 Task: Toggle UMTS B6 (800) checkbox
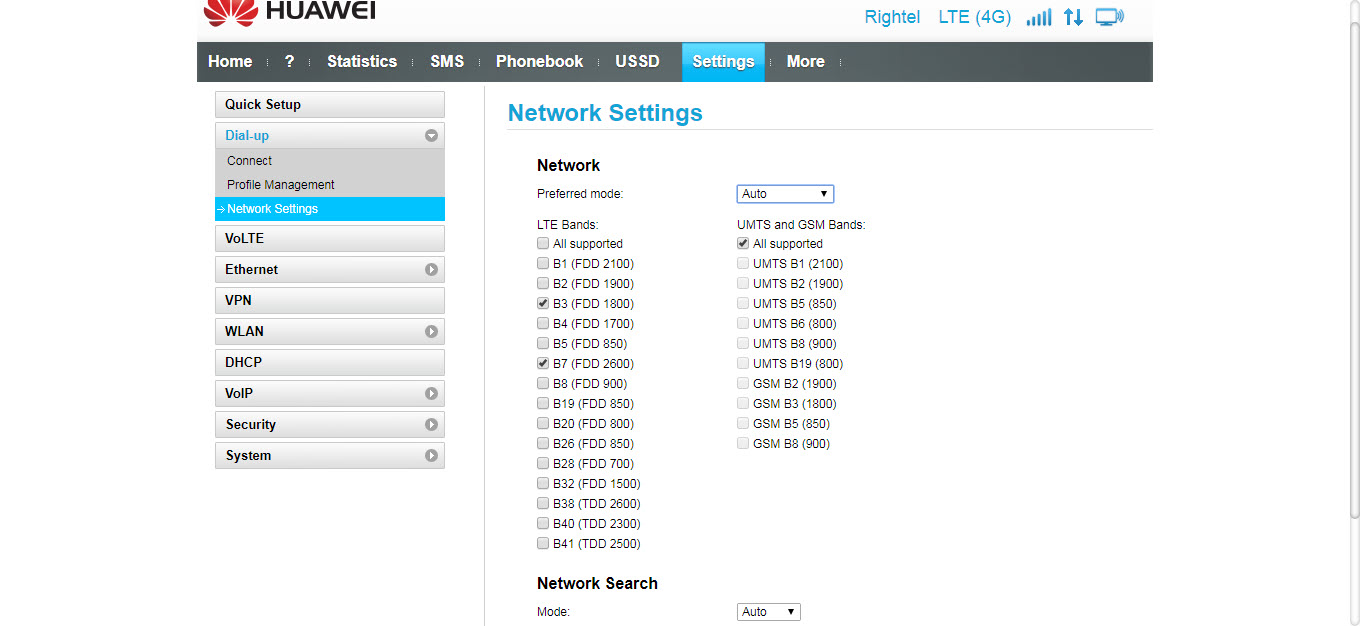743,324
